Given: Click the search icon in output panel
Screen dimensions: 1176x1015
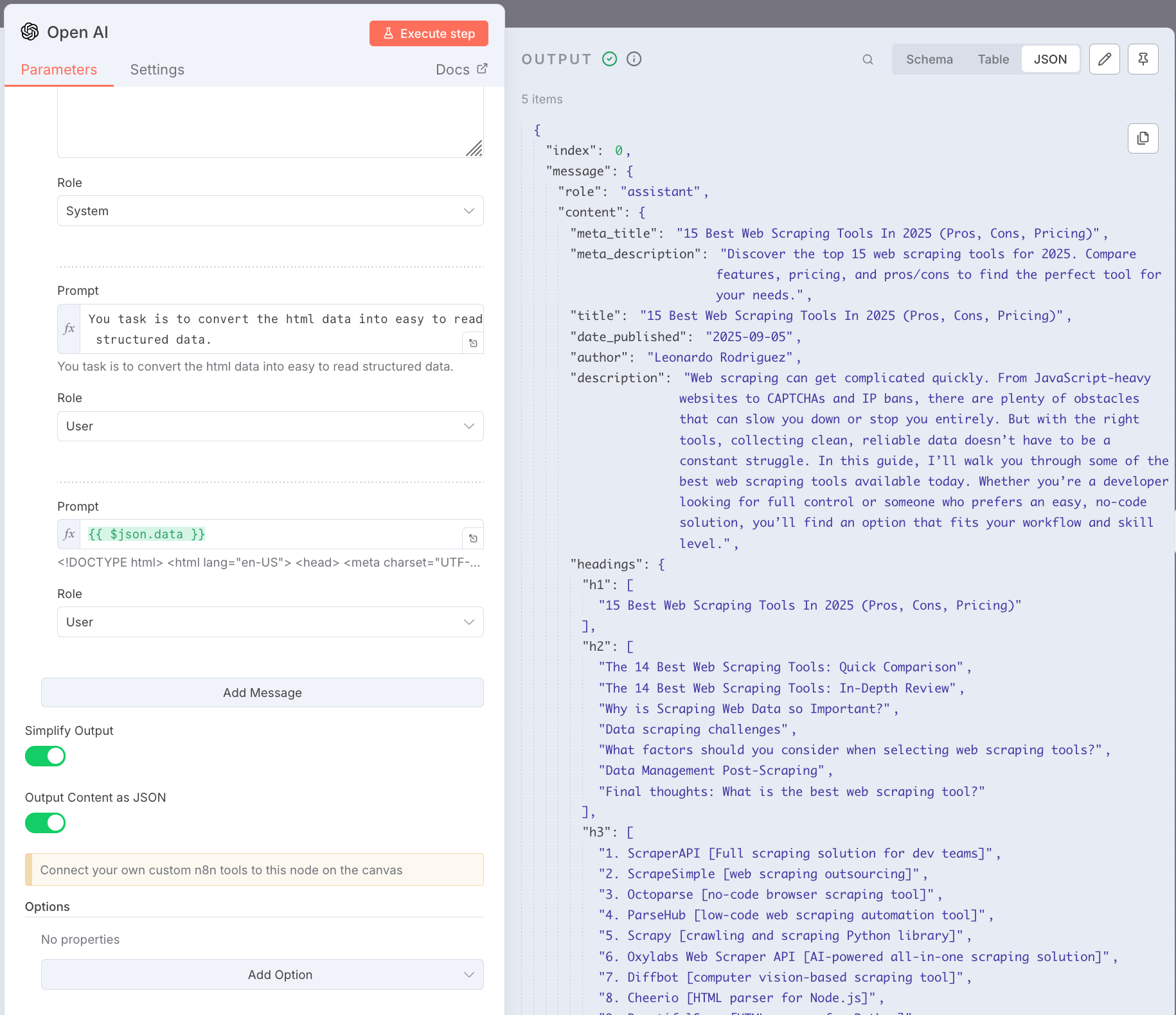Looking at the screenshot, I should coord(868,60).
